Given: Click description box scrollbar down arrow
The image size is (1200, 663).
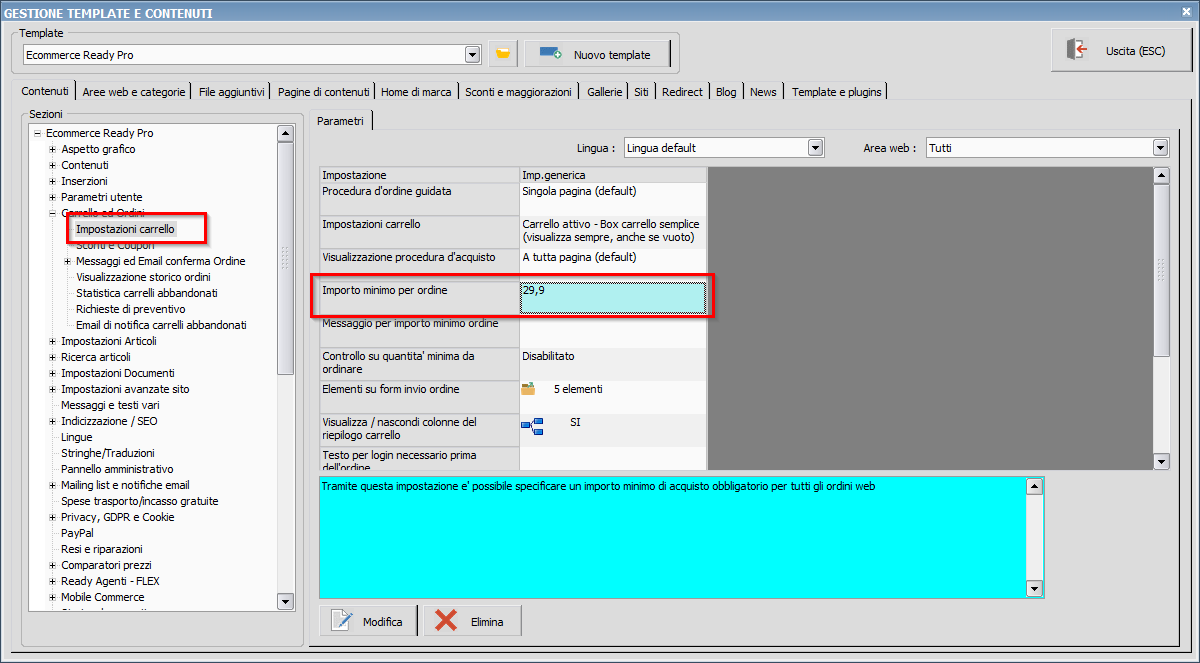Looking at the screenshot, I should (x=1035, y=589).
